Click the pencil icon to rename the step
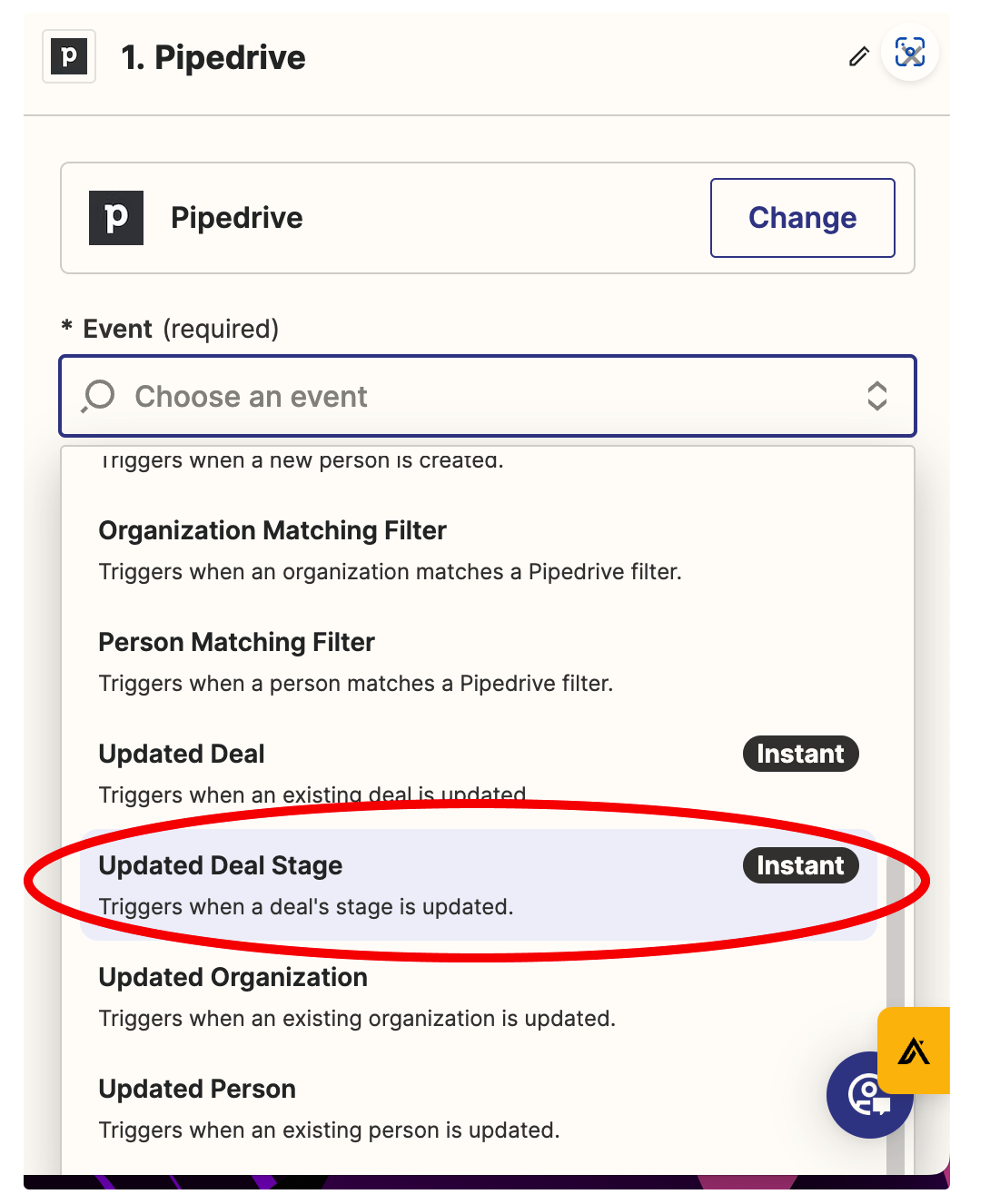 pyautogui.click(x=858, y=57)
